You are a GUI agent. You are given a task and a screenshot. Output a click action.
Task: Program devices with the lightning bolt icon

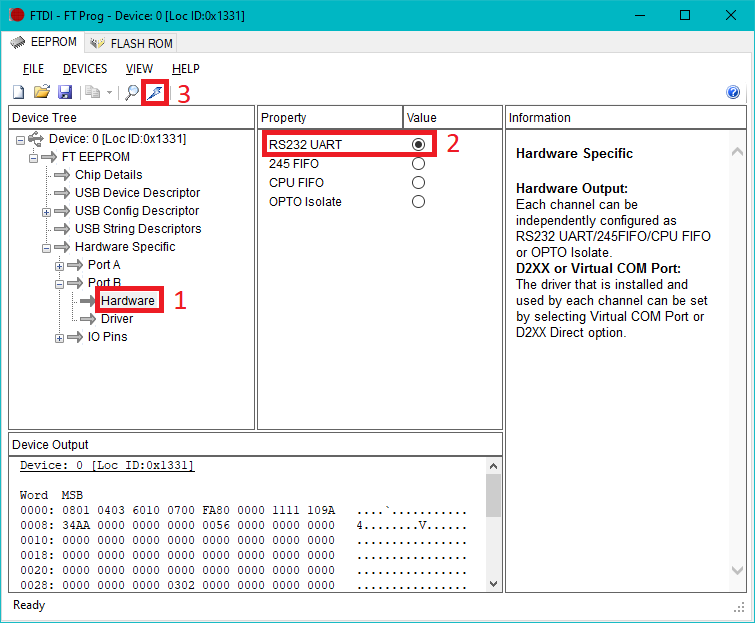[x=155, y=92]
